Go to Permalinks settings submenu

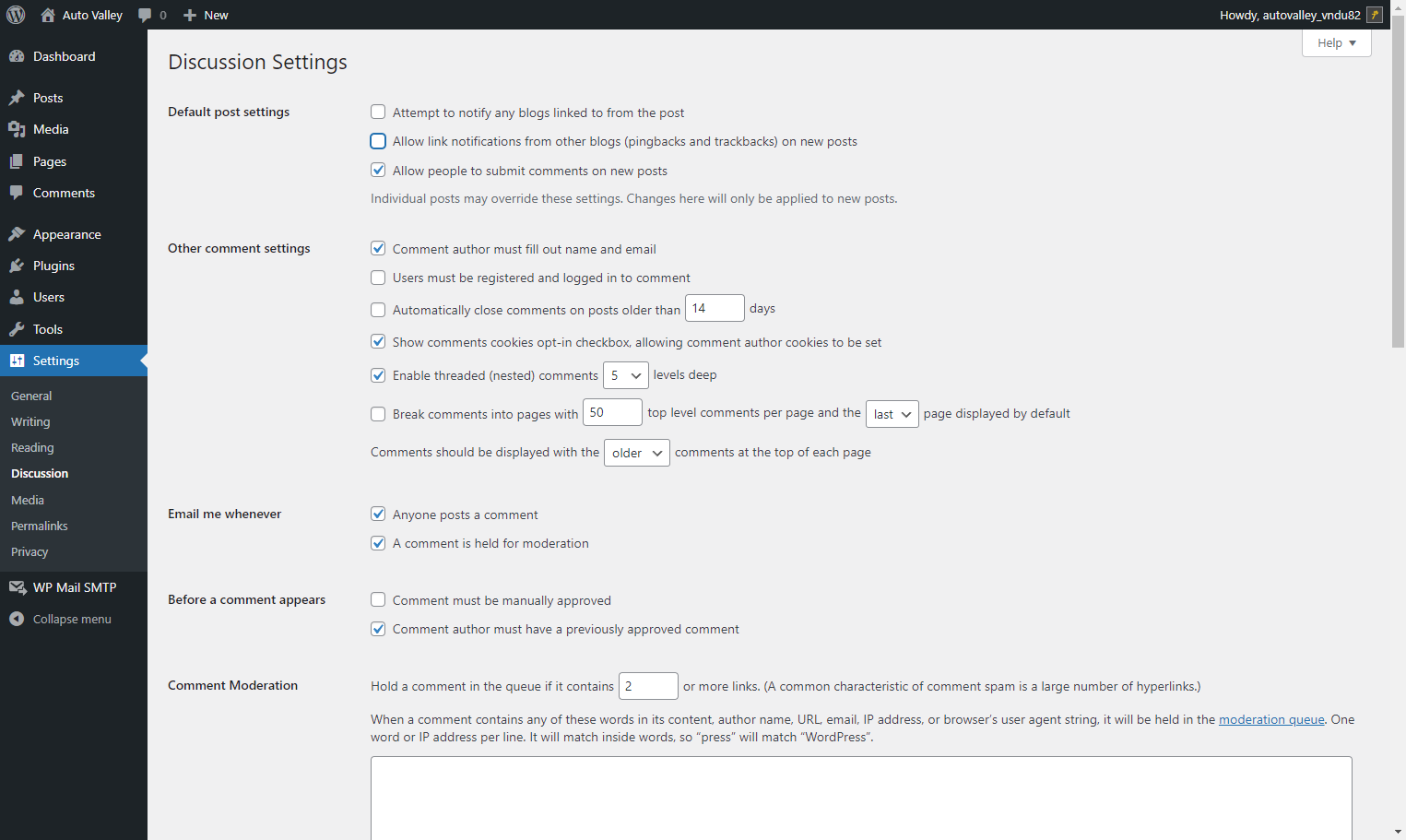(40, 526)
